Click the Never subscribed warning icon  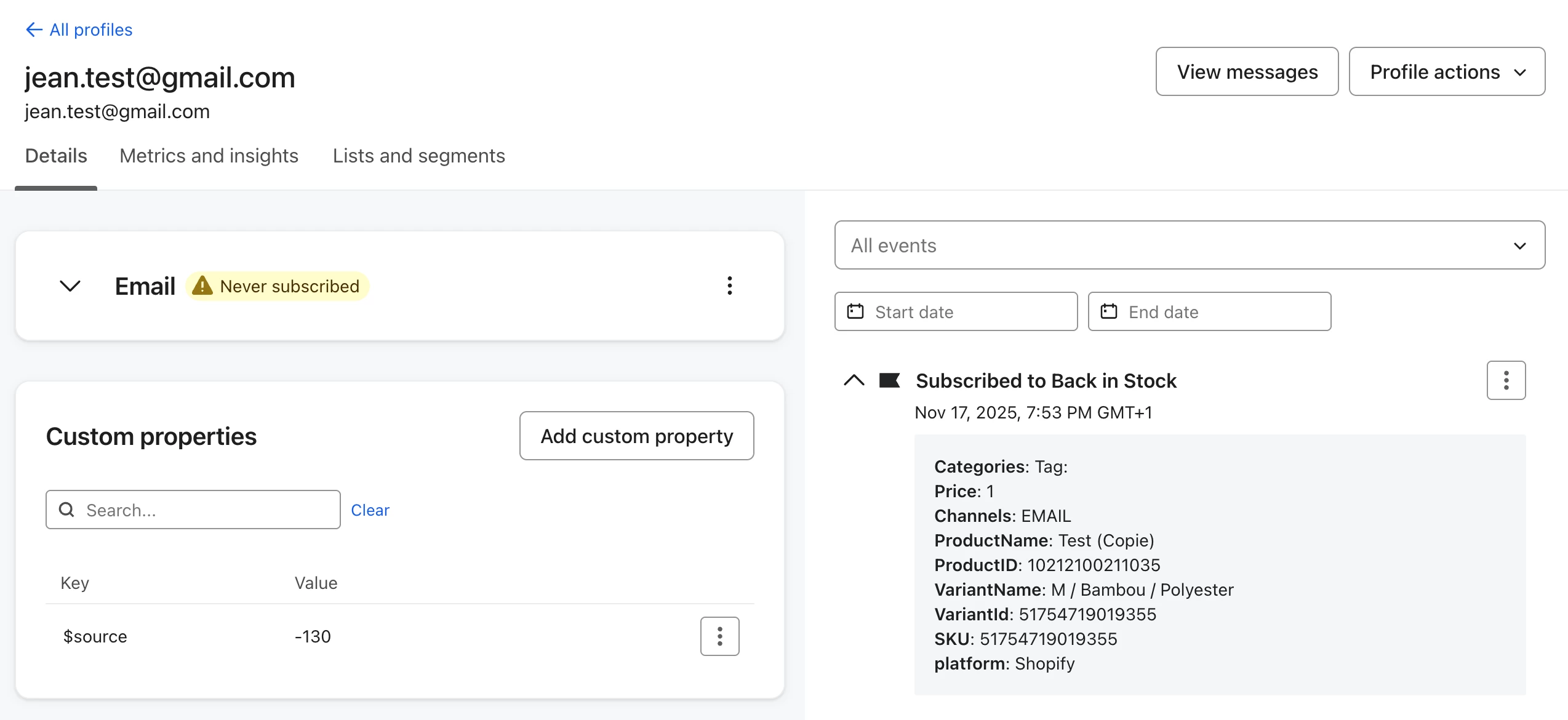pos(202,286)
